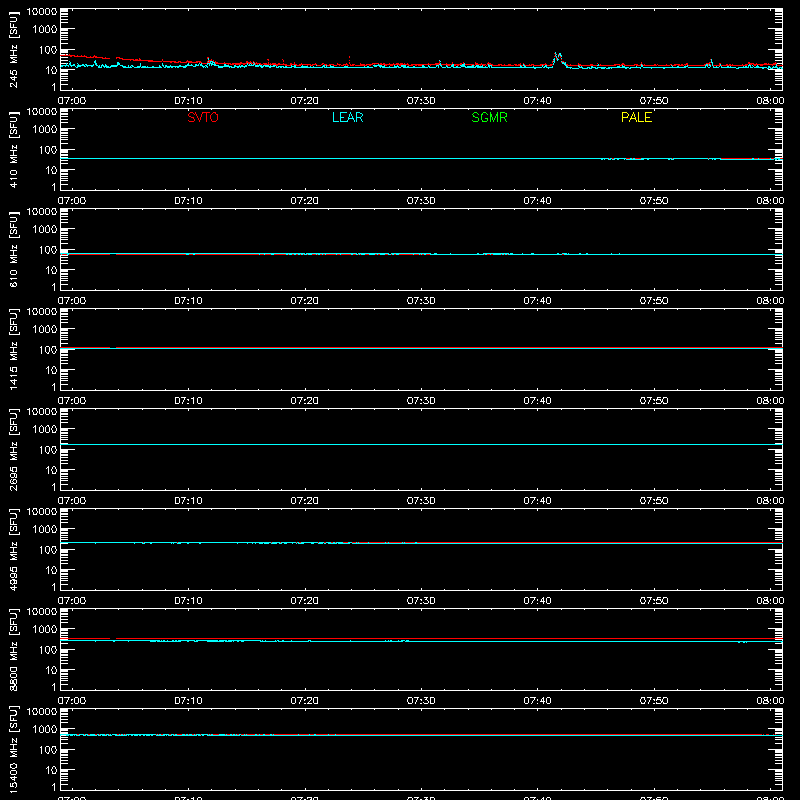This screenshot has height=800, width=800.
Task: Click the 10000 tick label of 4995 MHz plot
Action: pos(42,512)
